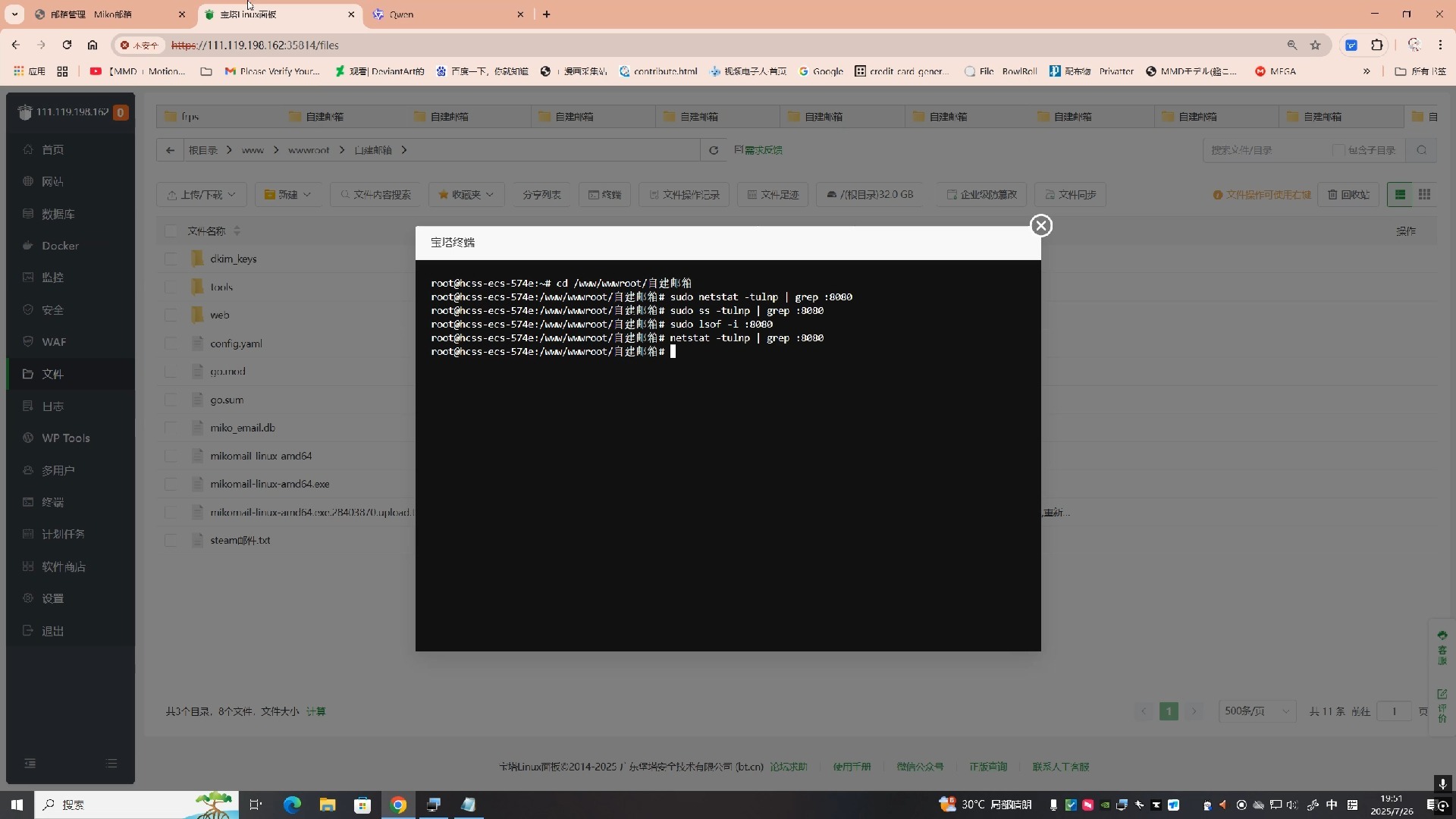Screen dimensions: 1456x819
Task: Click the 文件内容搜索 button
Action: pos(375,195)
